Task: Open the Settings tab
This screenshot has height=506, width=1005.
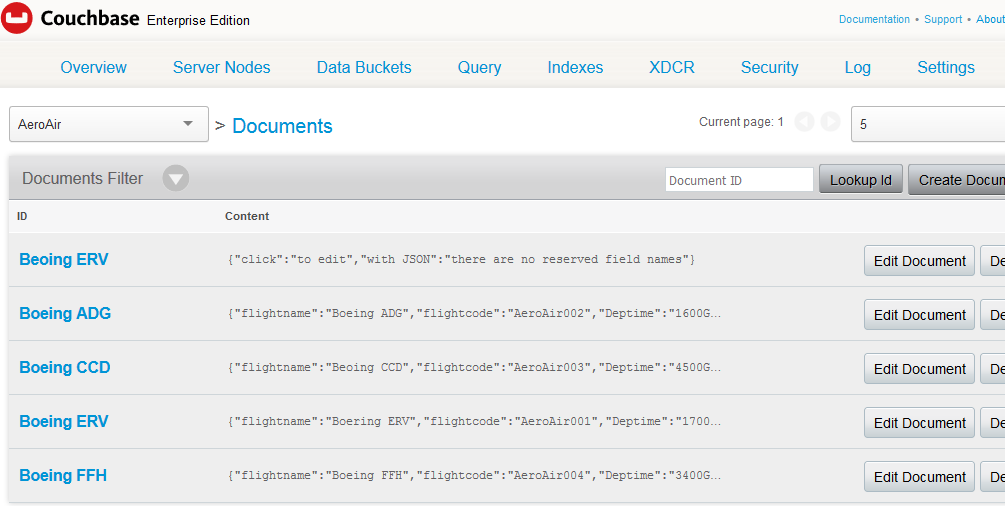Action: tap(946, 67)
